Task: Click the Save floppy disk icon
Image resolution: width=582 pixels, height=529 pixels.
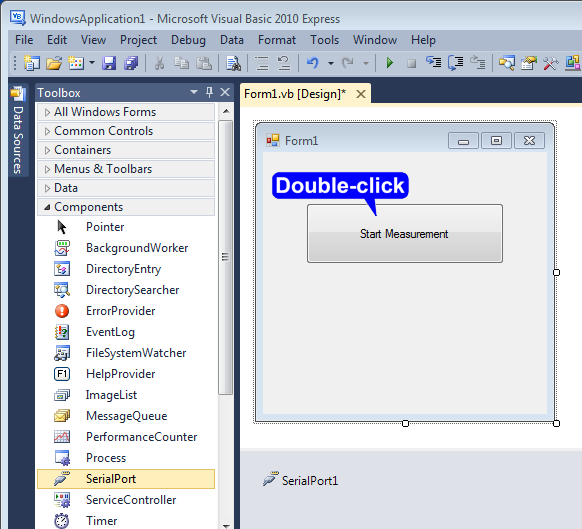Action: tap(109, 63)
